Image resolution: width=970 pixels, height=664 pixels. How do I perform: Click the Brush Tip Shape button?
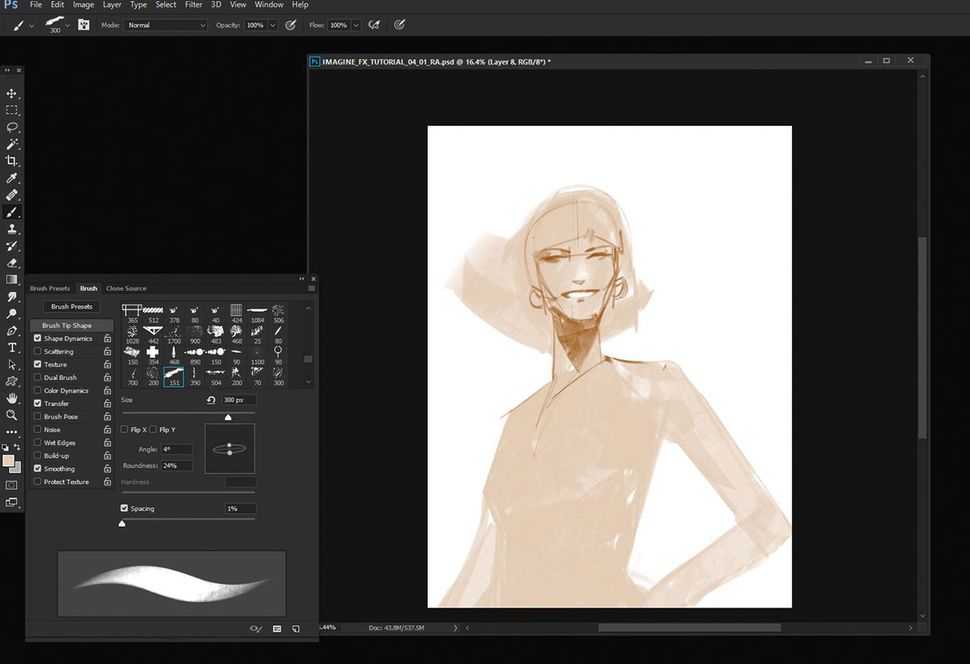[x=68, y=325]
